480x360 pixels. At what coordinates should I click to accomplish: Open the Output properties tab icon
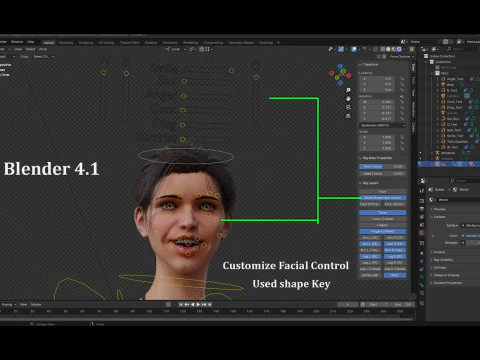coord(422,209)
